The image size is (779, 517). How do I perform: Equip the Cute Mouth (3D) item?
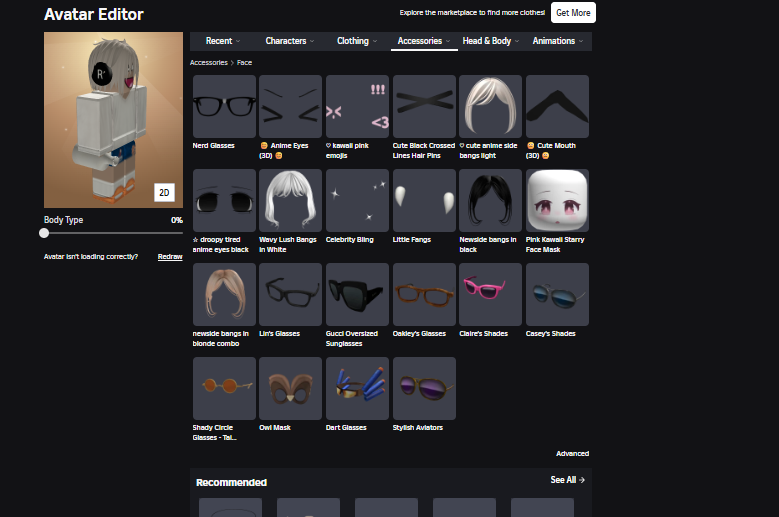[x=557, y=106]
